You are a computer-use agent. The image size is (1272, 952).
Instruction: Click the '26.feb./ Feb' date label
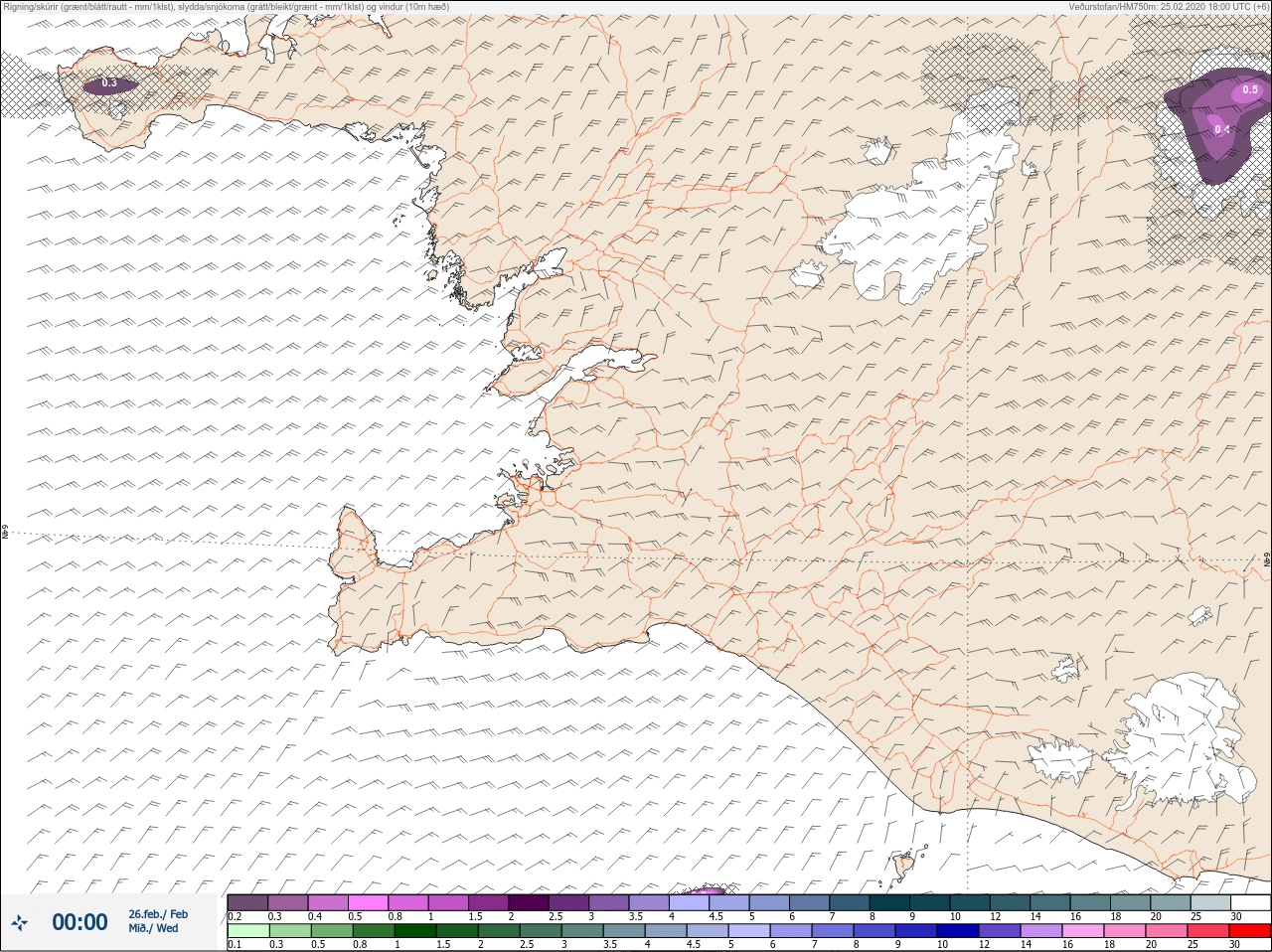click(157, 914)
